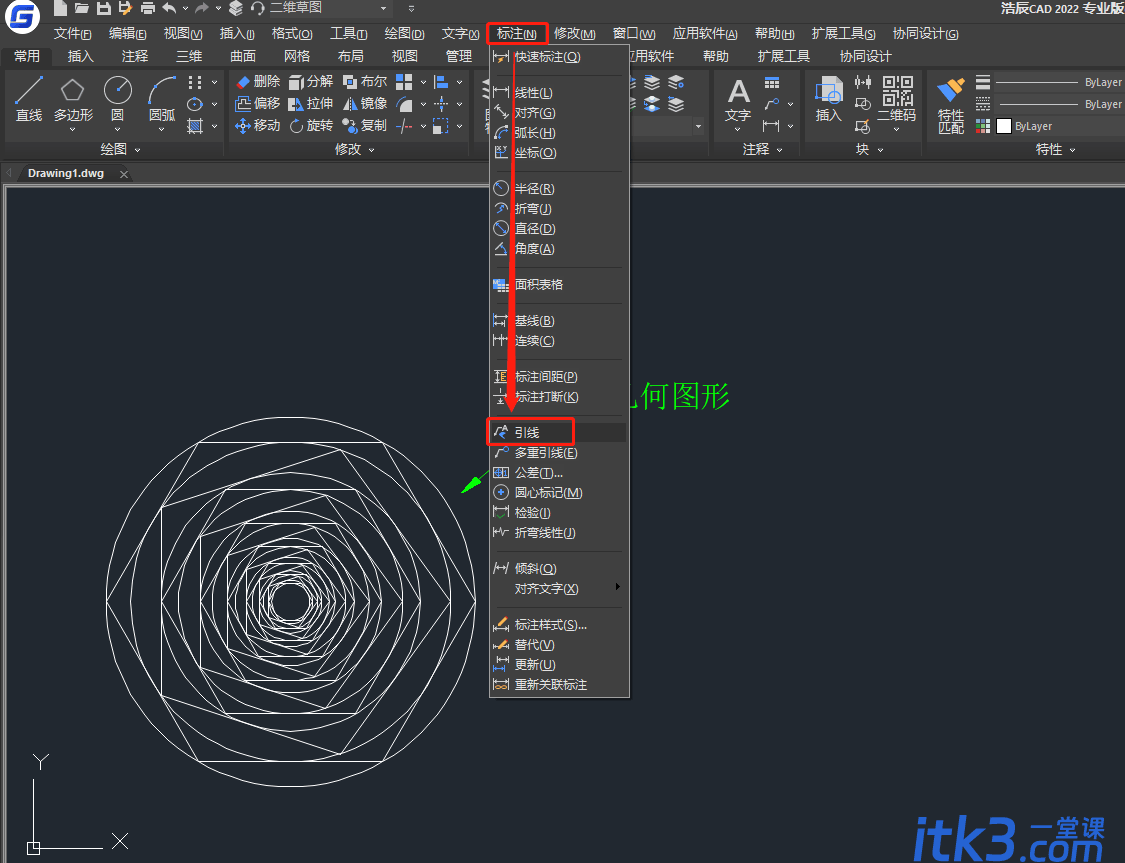Viewport: 1125px width, 863px height.
Task: Select the 多边形 polygon tool
Action: click(x=73, y=99)
